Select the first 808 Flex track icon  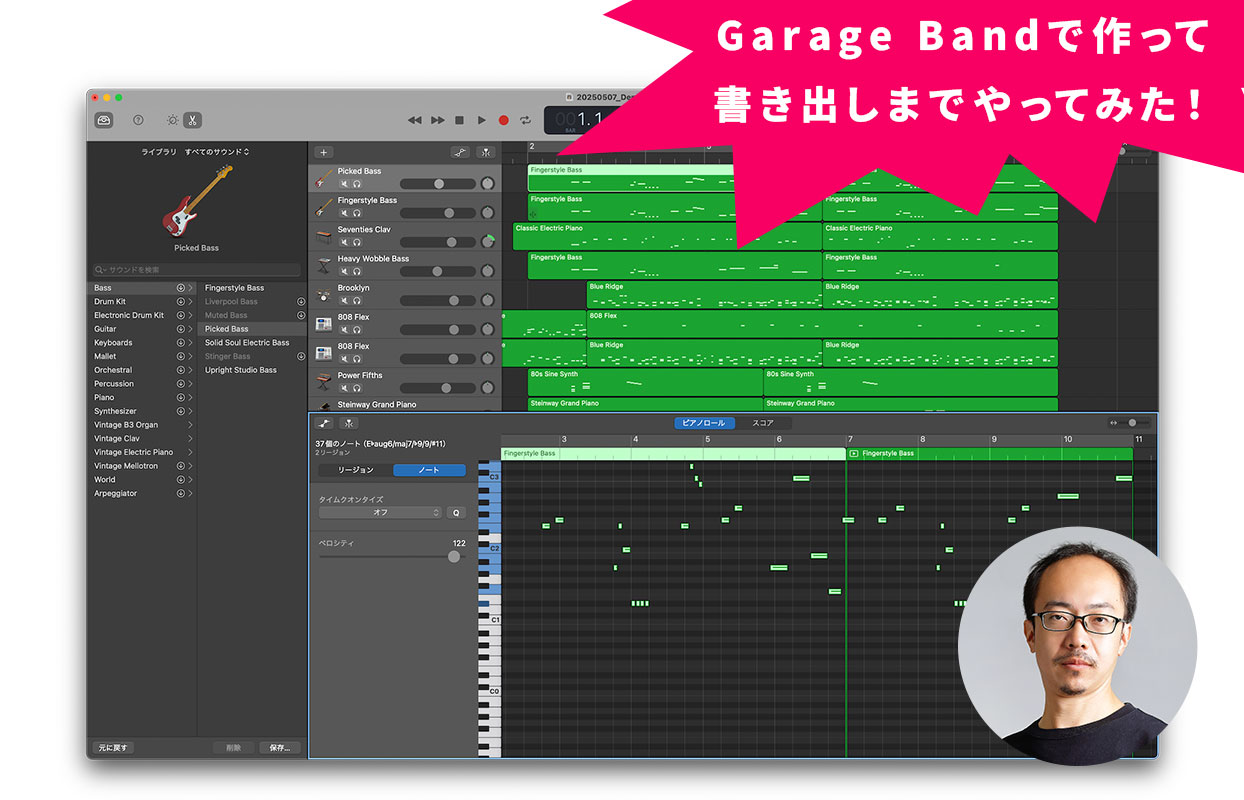click(x=324, y=323)
